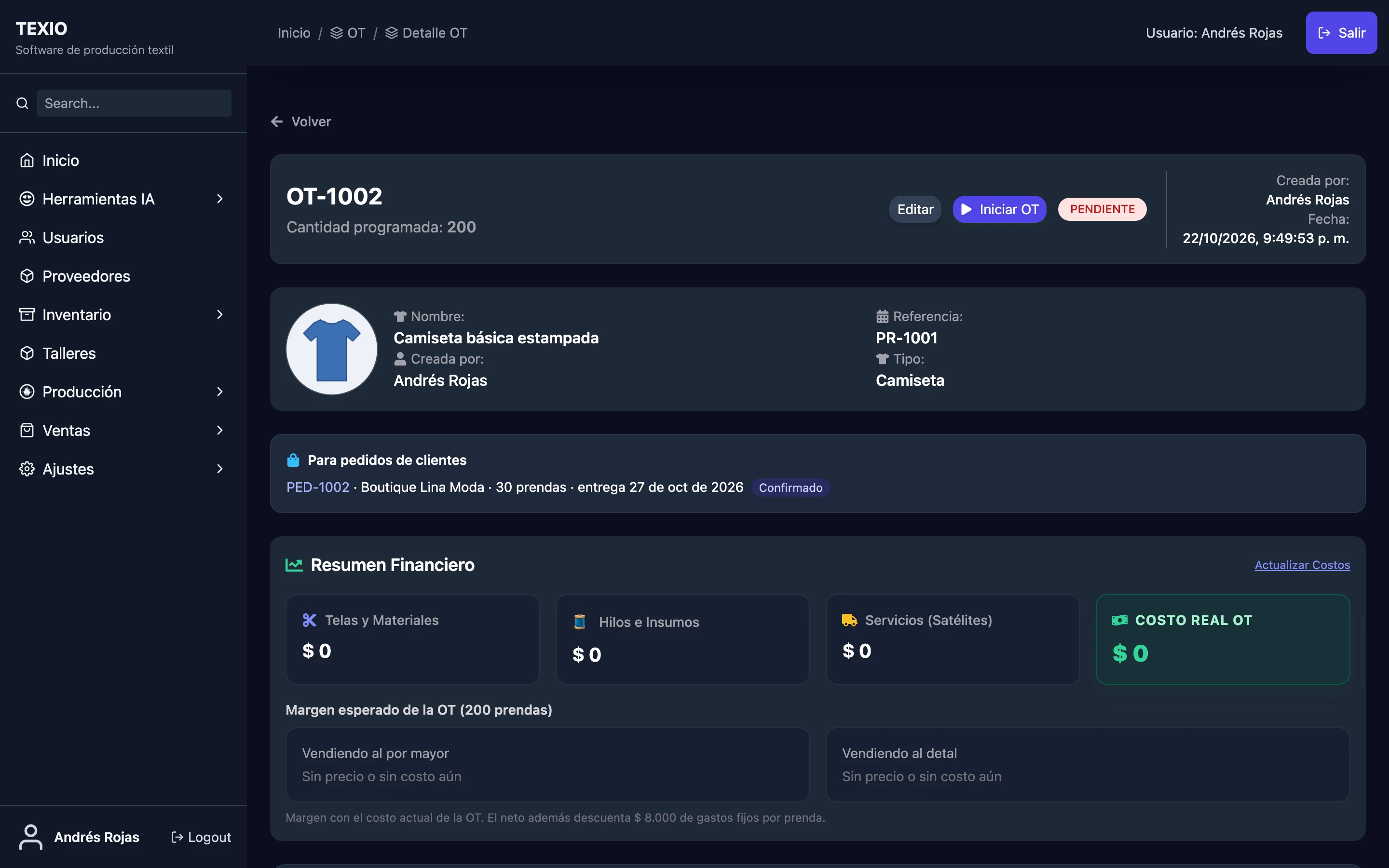Viewport: 1389px width, 868px height.
Task: Expand the Ventas submenu chevron
Action: tap(220, 430)
